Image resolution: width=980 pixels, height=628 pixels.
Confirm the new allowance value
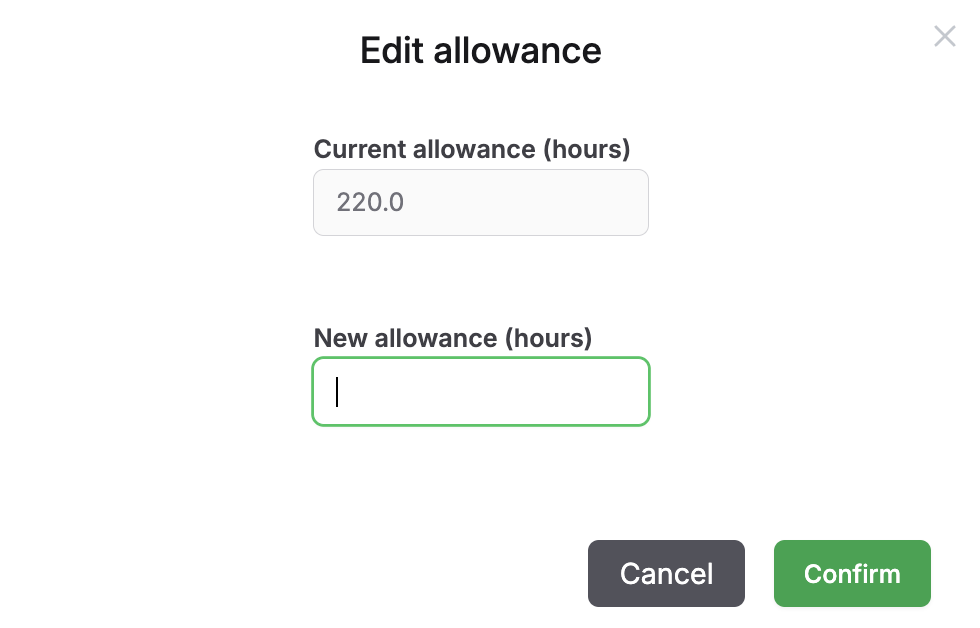pos(852,573)
